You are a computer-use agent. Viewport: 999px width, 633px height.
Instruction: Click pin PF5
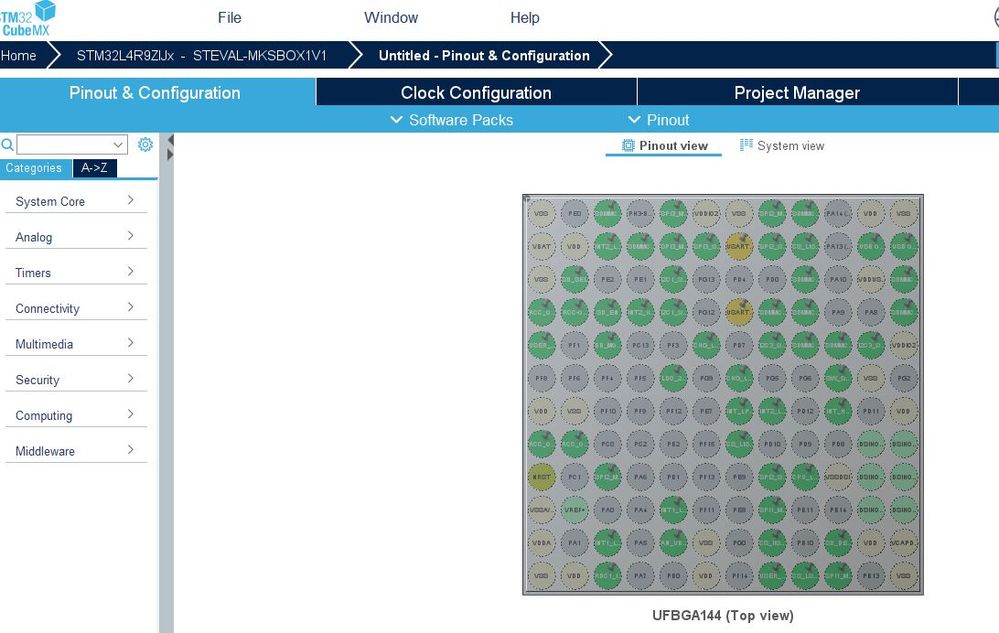point(640,378)
